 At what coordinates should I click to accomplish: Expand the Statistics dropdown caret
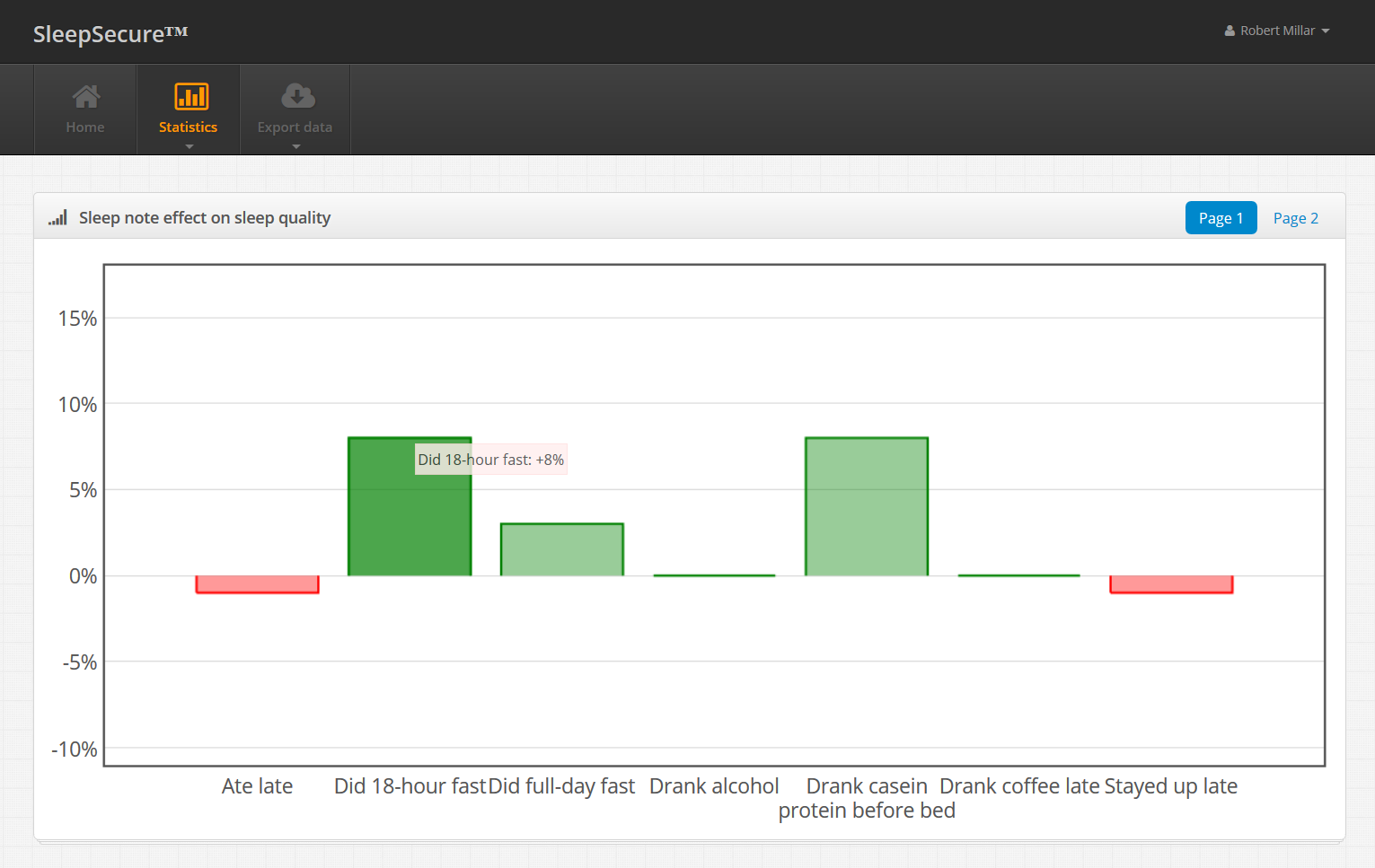click(189, 146)
